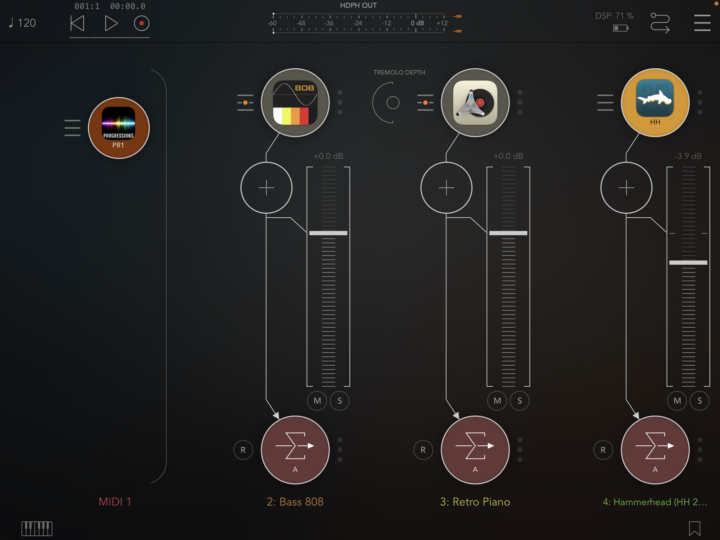Viewport: 720px width, 540px height.
Task: Arm record on the Hammerhead channel
Action: [x=603, y=450]
